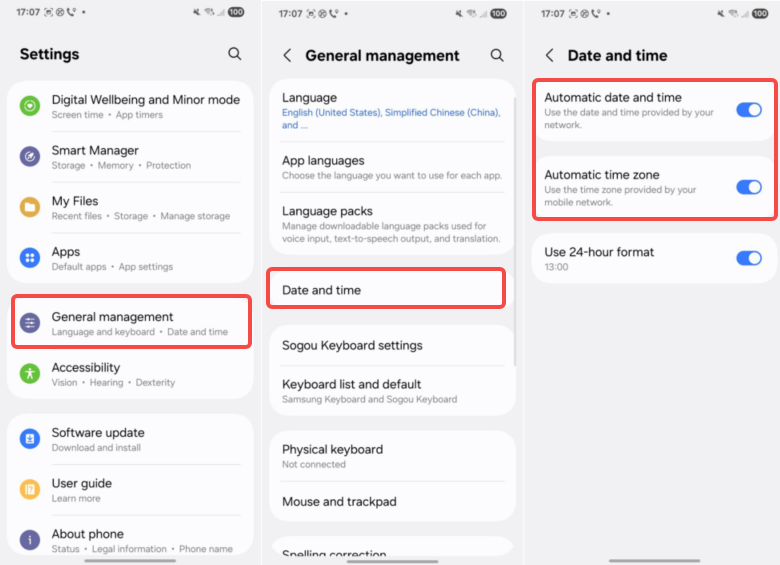The width and height of the screenshot is (780, 565).
Task: Open the Language setting
Action: pyautogui.click(x=392, y=111)
